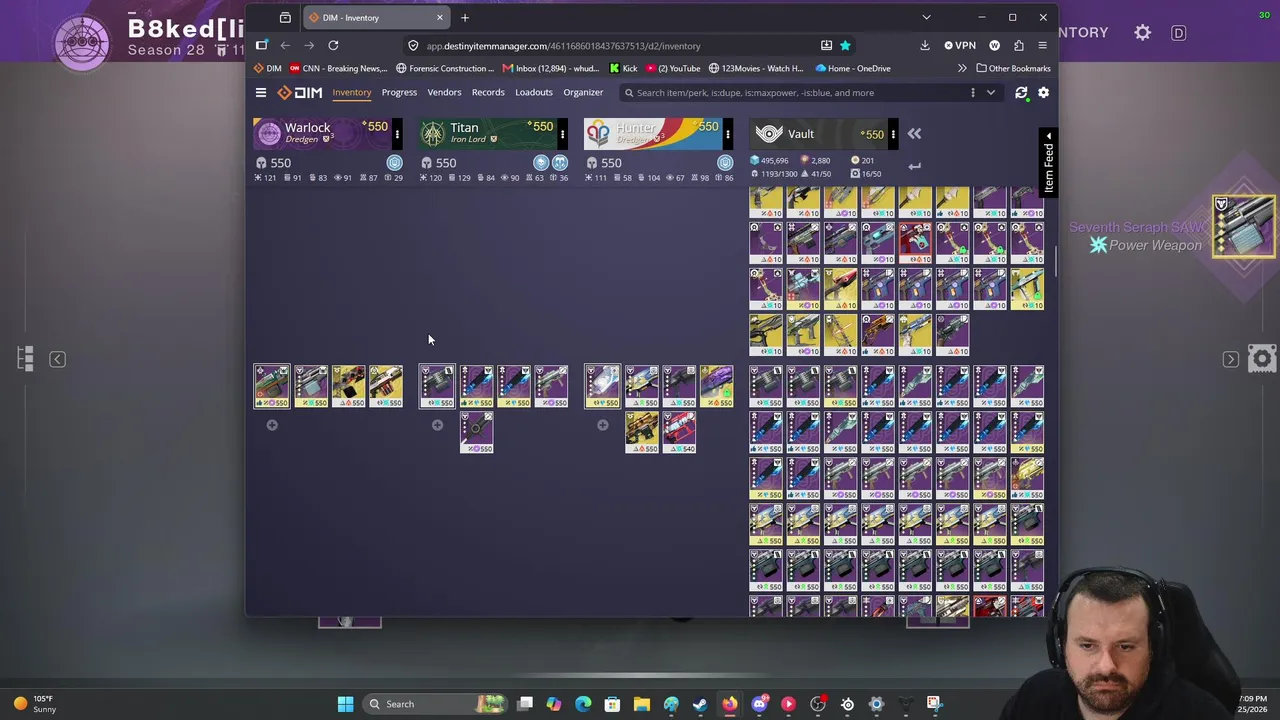Toggle the bookmark star for this page
This screenshot has height=720, width=1280.
point(845,46)
